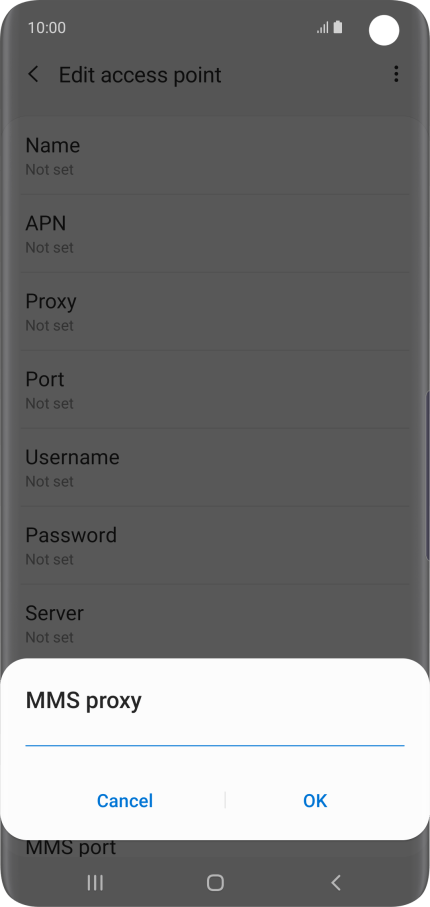Select the Proxy entry
Viewport: 430px width, 907px height.
[215, 312]
